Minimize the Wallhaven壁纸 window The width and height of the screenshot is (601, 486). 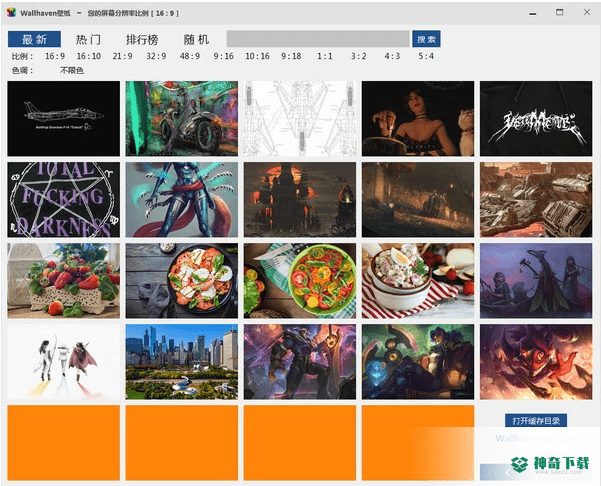(532, 13)
